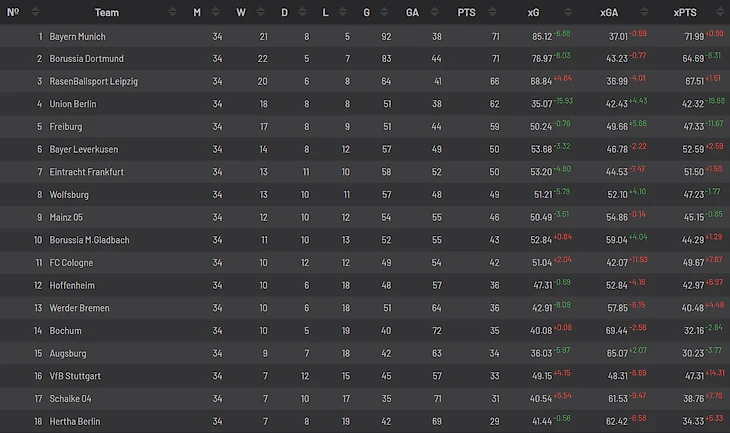Sort table by xPTS column arrows

[x=720, y=12]
